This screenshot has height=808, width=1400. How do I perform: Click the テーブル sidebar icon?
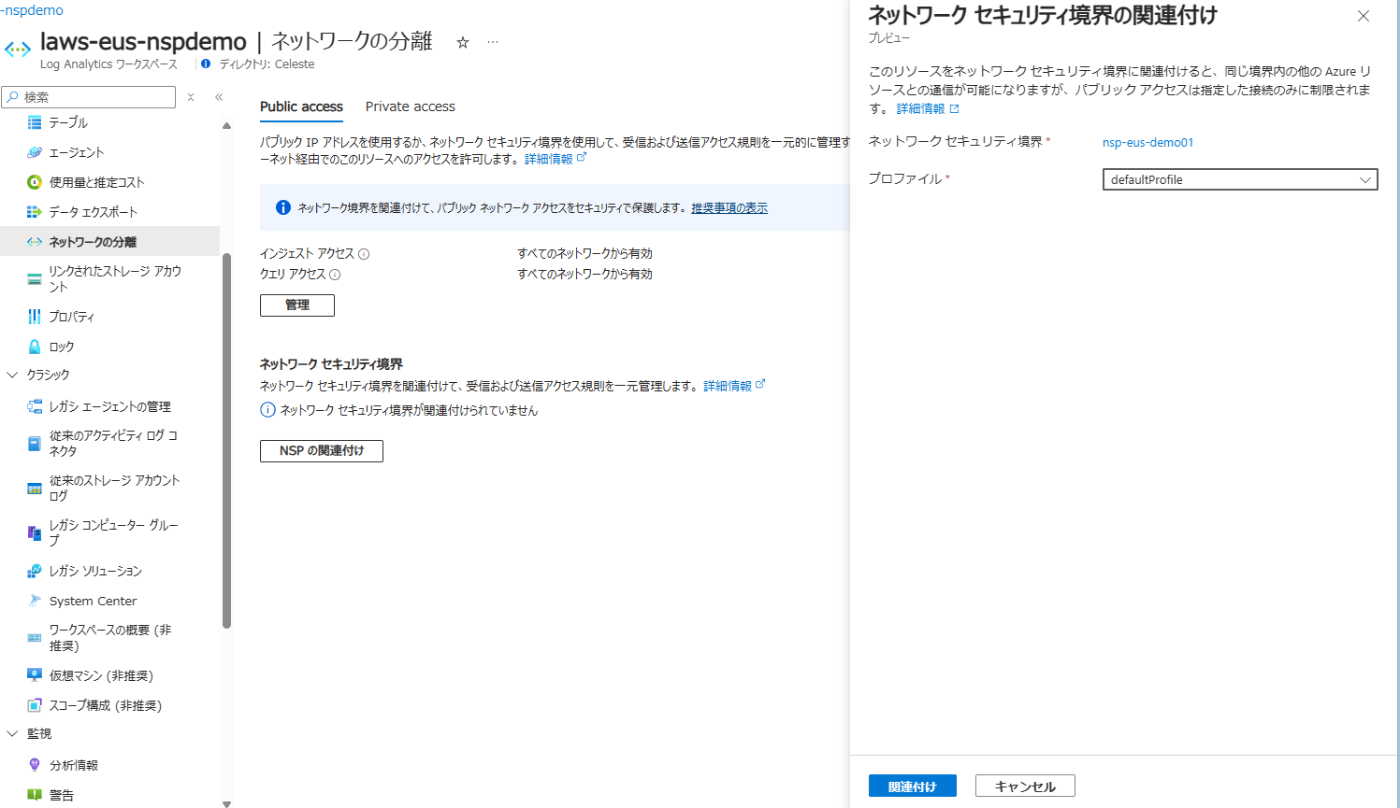pos(34,122)
